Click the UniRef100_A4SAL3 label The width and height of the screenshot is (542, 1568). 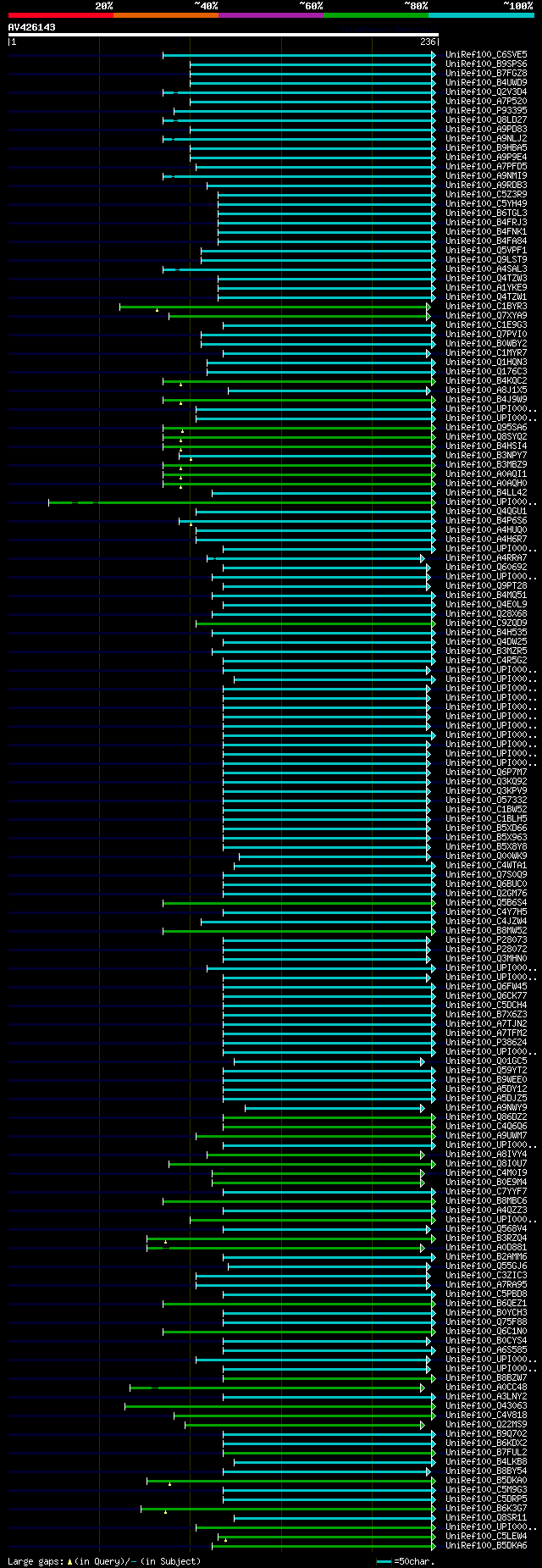(x=486, y=269)
